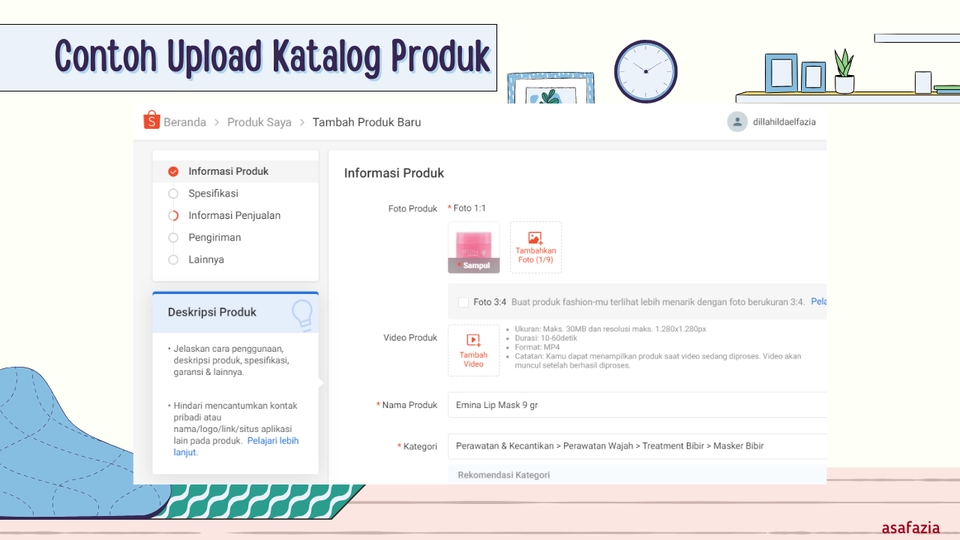
Task: Open the dillahildaelfazia user avatar
Action: click(x=737, y=122)
